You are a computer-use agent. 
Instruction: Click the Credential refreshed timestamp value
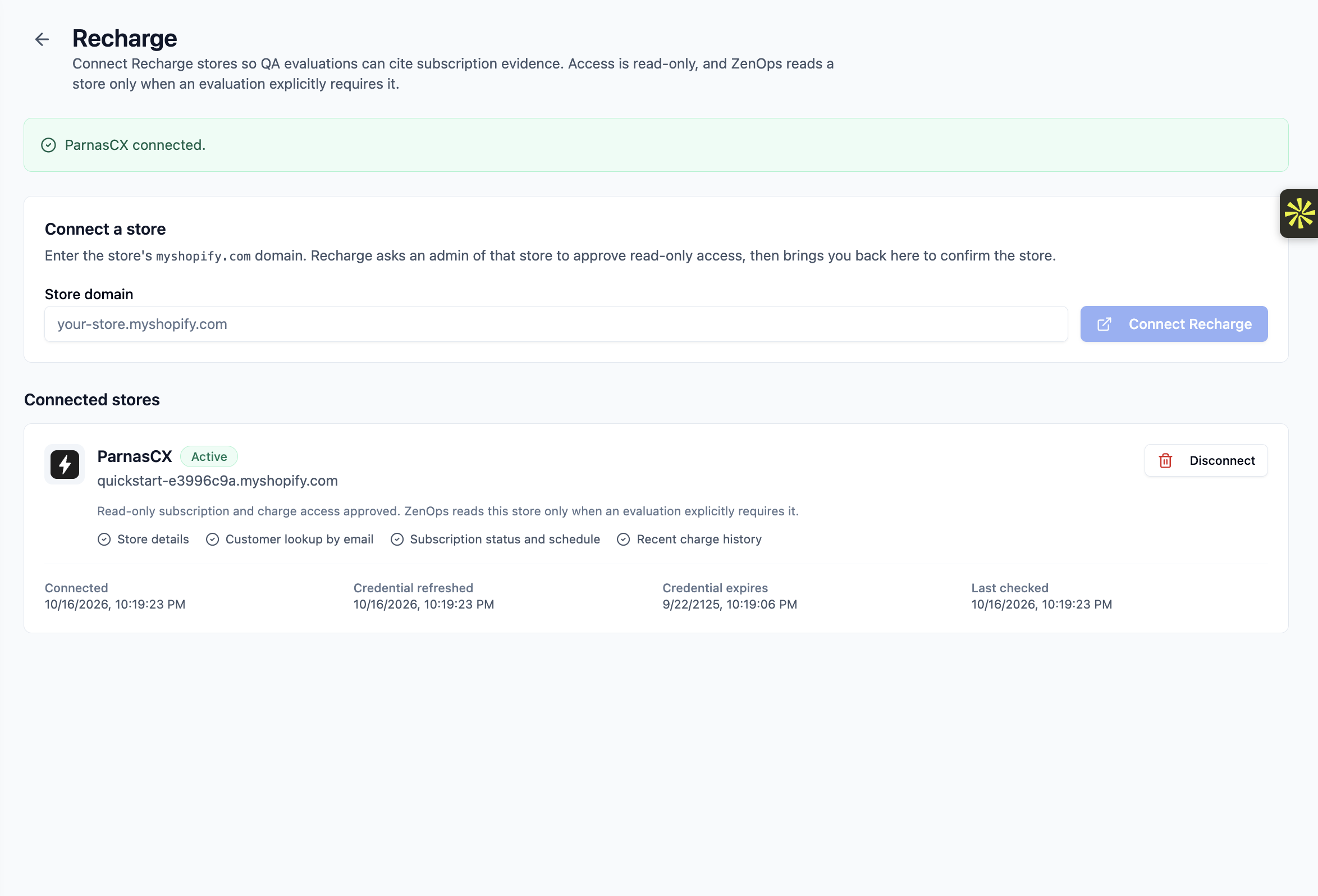click(424, 605)
